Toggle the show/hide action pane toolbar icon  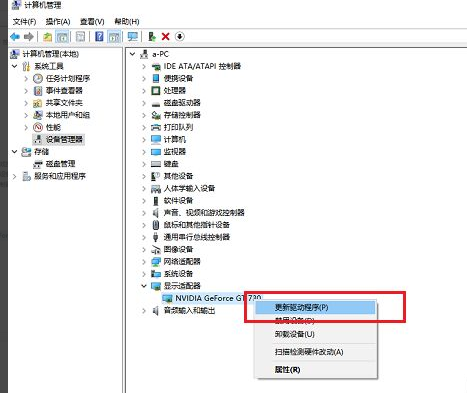[114, 37]
